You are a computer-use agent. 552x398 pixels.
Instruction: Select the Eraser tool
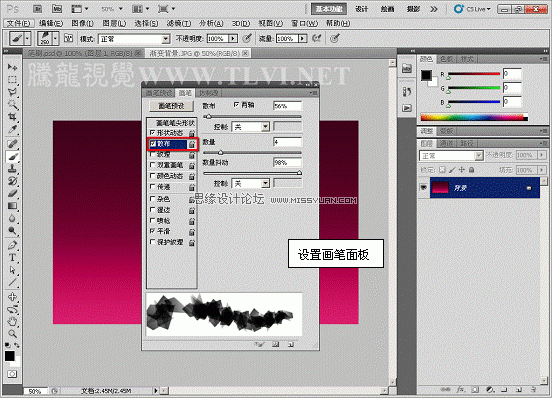tap(12, 193)
